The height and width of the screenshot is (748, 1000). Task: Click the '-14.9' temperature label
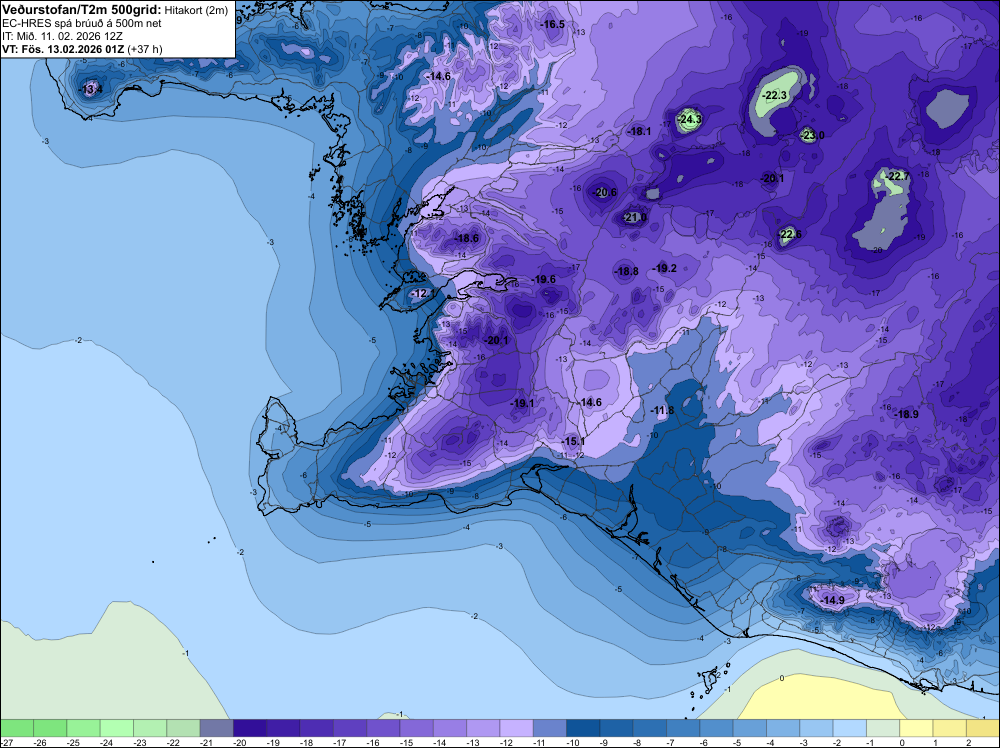click(x=832, y=600)
